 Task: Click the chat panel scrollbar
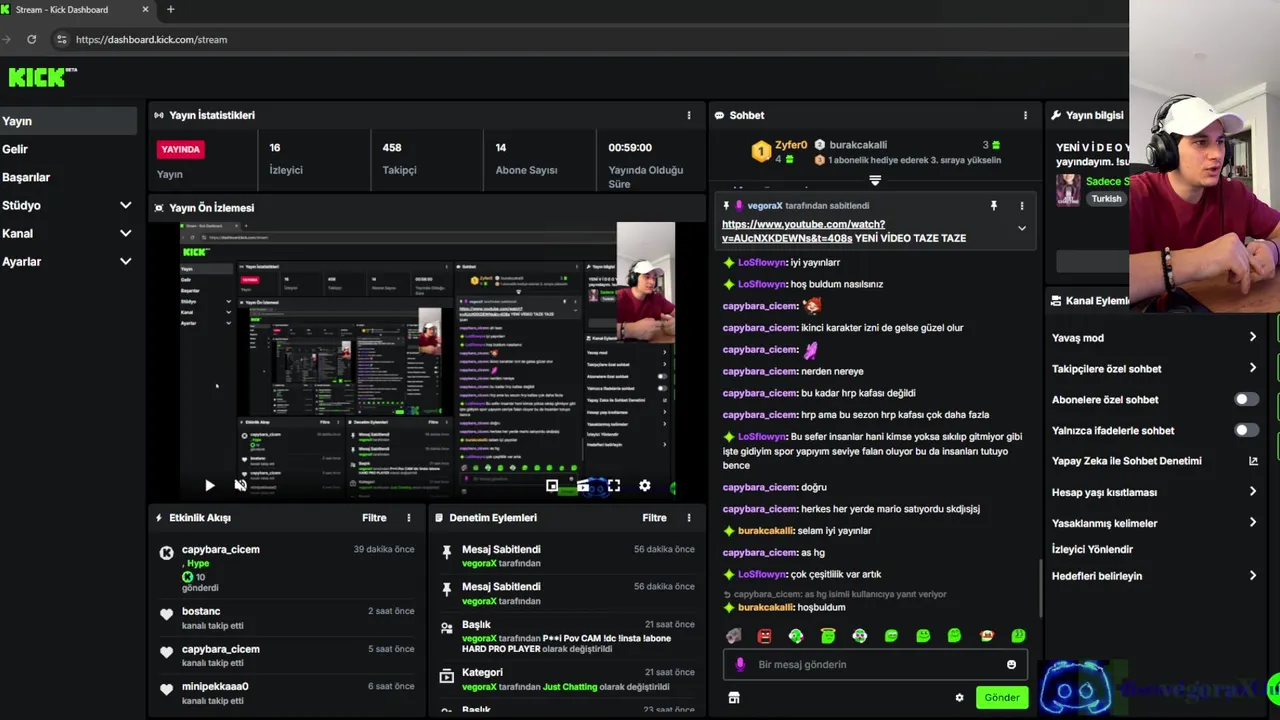(1040, 590)
